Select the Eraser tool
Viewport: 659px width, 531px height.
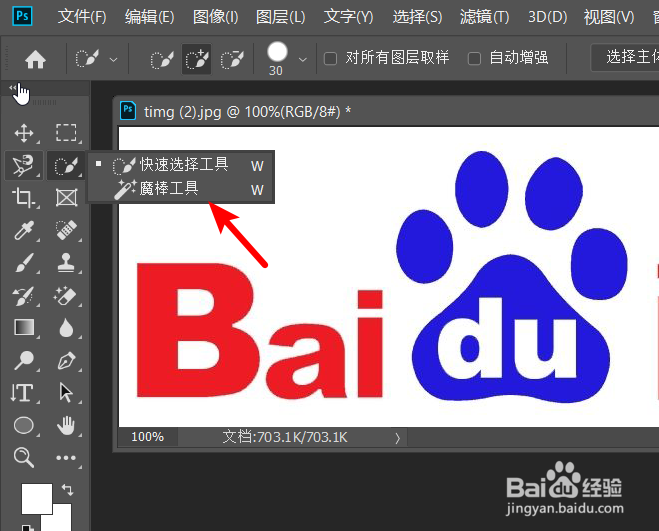click(66, 296)
